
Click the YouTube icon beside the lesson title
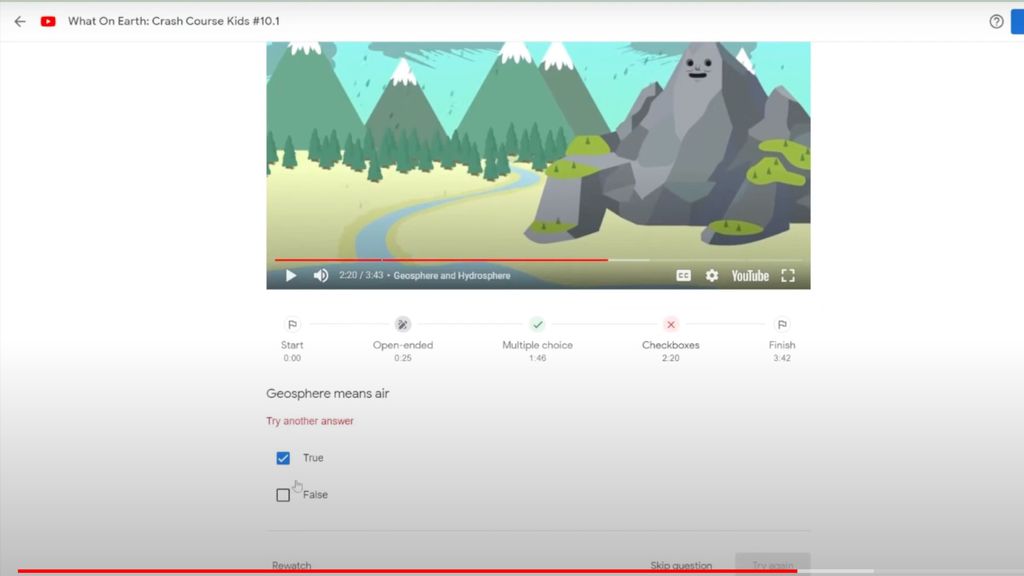(x=46, y=20)
